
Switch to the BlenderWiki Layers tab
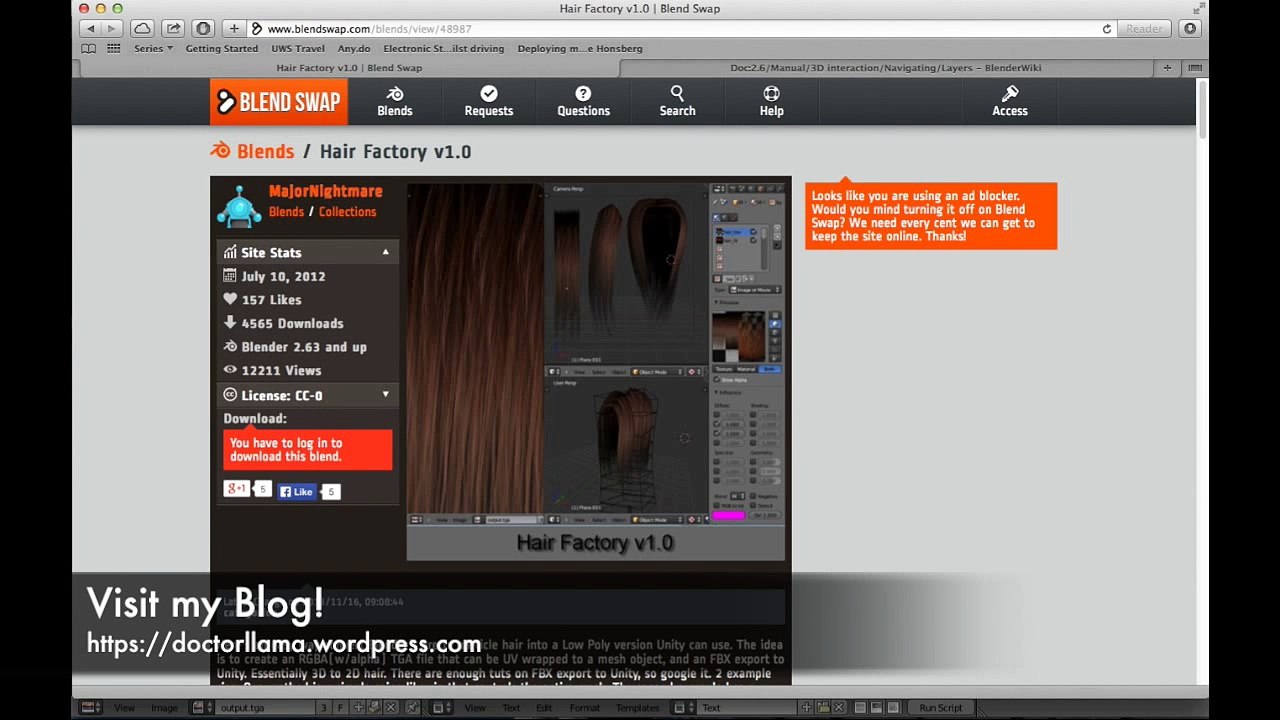[x=886, y=68]
